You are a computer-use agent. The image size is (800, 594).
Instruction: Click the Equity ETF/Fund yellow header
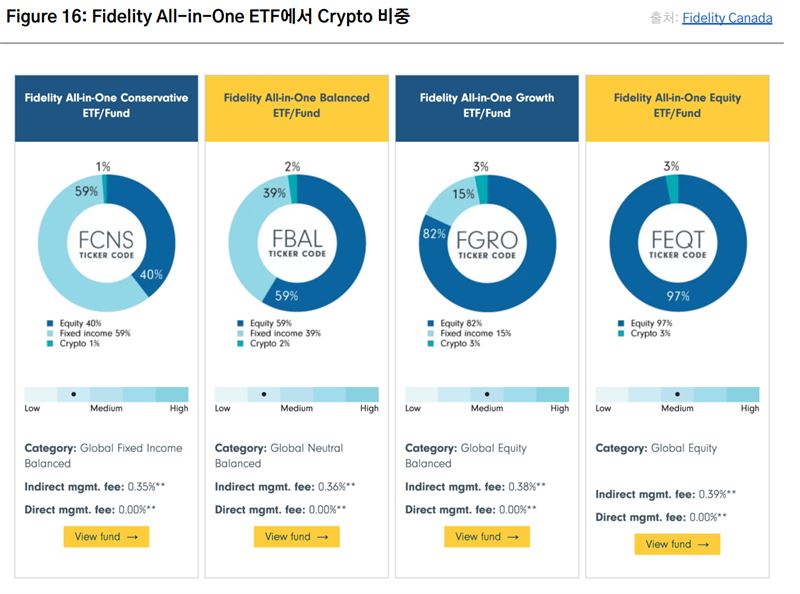click(x=677, y=105)
